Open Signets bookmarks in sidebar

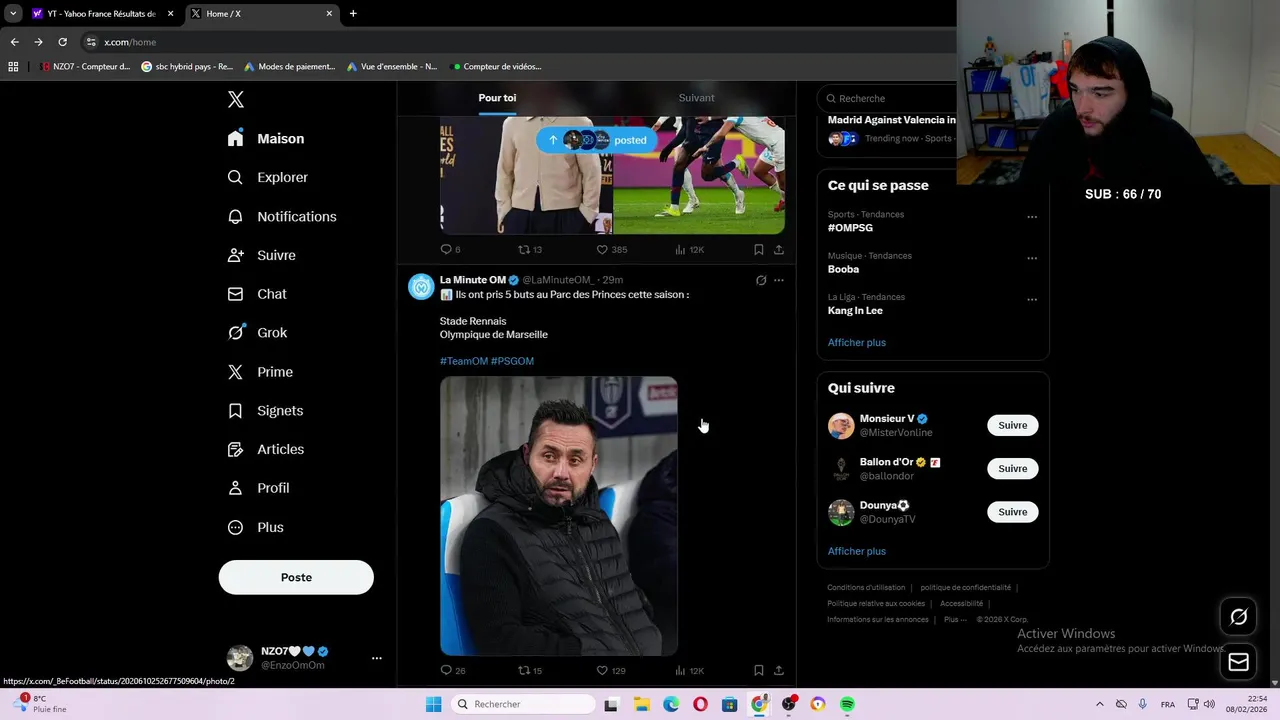265,411
